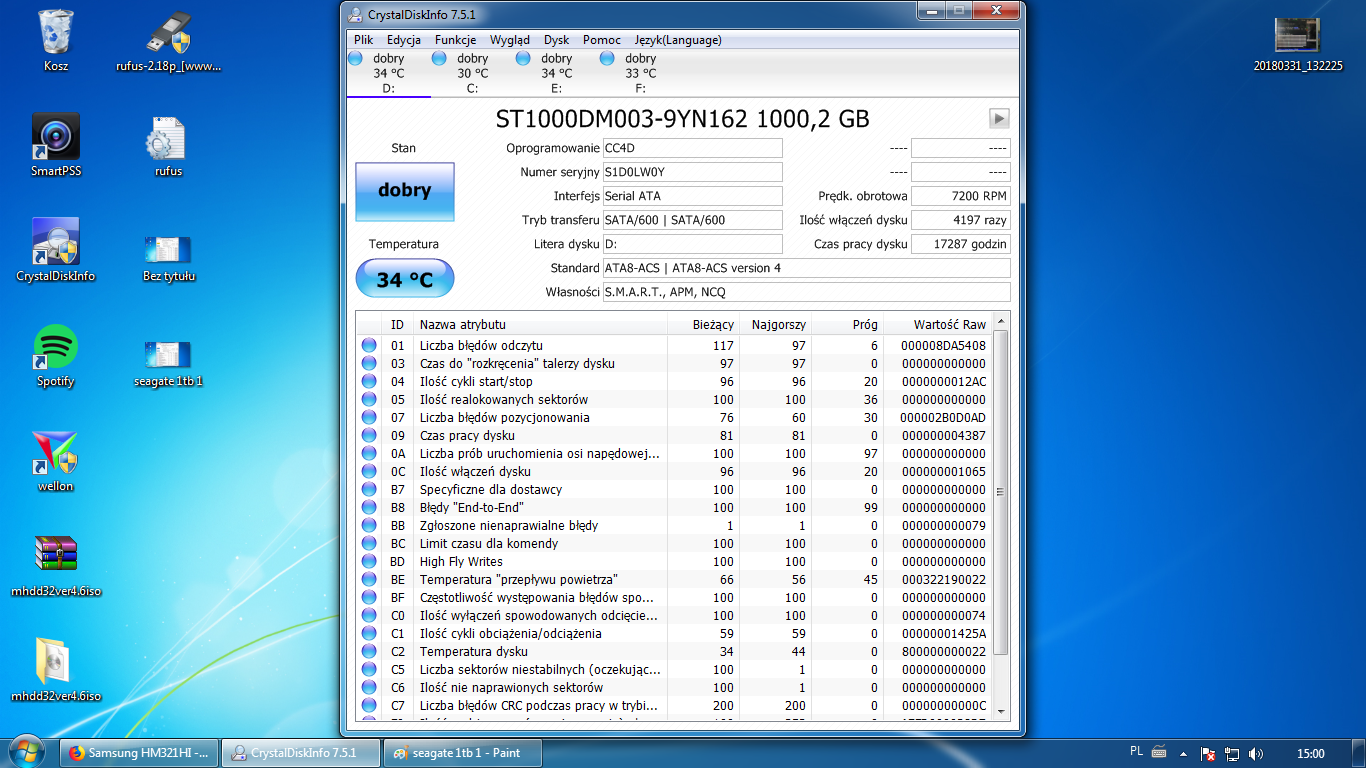Screen dimensions: 1366x768
Task: Click the Własności S.M.A.R.T., APM, NCQ field
Action: pos(807,292)
